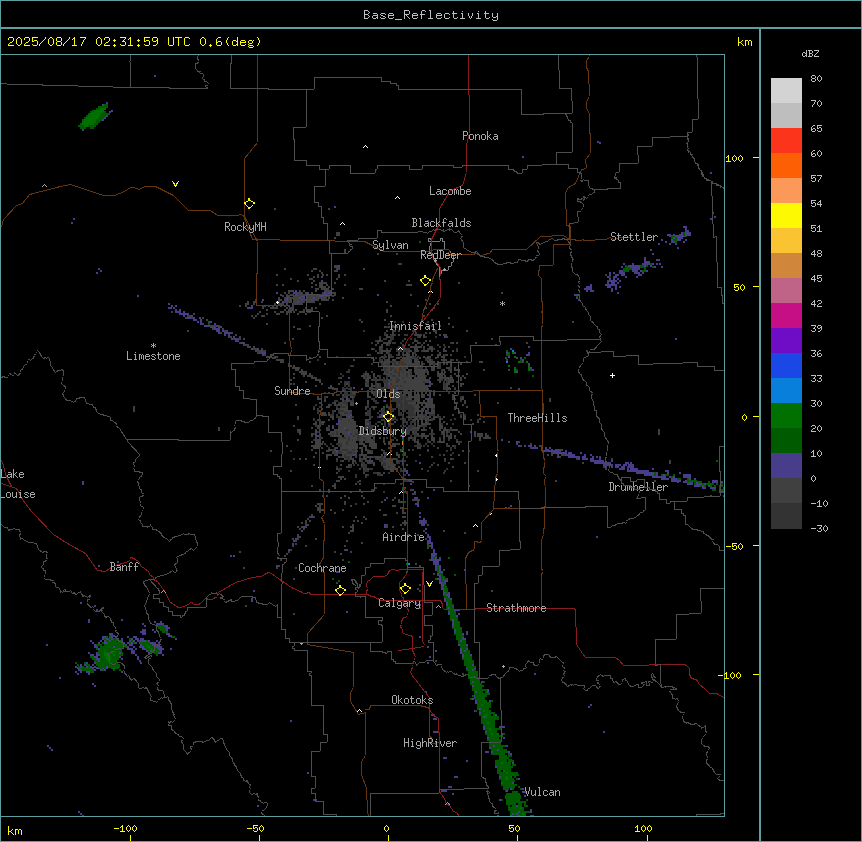Viewport: 862px width, 842px height.
Task: Click the RedDeer city label
Action: tap(440, 255)
